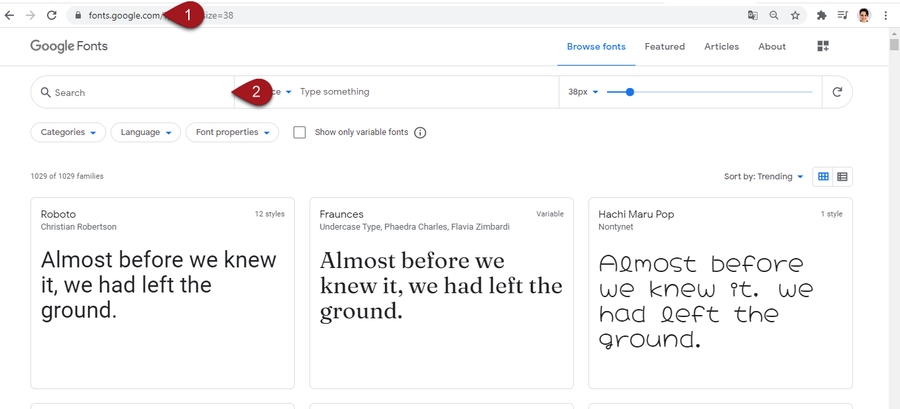Click the variable fonts info icon
Screen dimensions: 900x409
coord(420,132)
